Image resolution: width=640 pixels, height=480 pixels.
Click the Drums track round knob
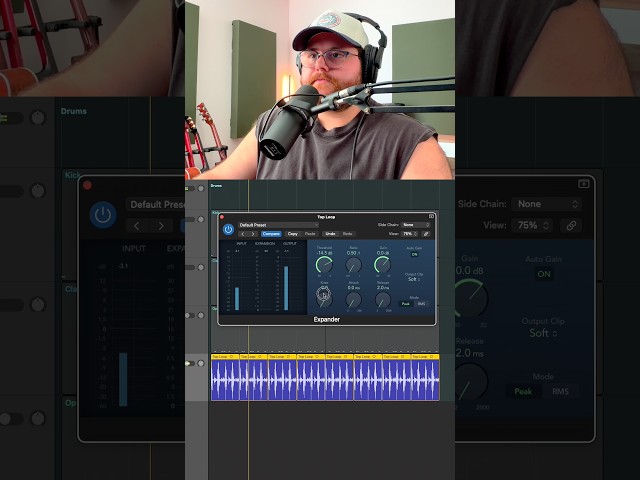(201, 189)
